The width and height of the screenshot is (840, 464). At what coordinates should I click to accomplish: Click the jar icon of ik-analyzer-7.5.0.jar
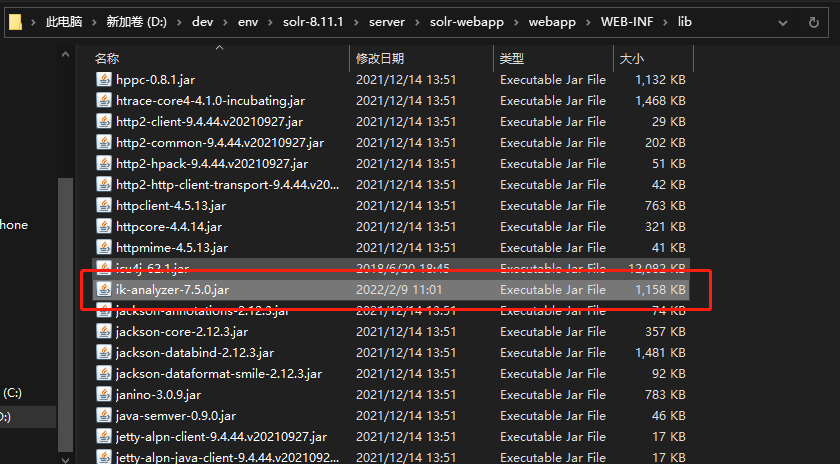(x=103, y=289)
